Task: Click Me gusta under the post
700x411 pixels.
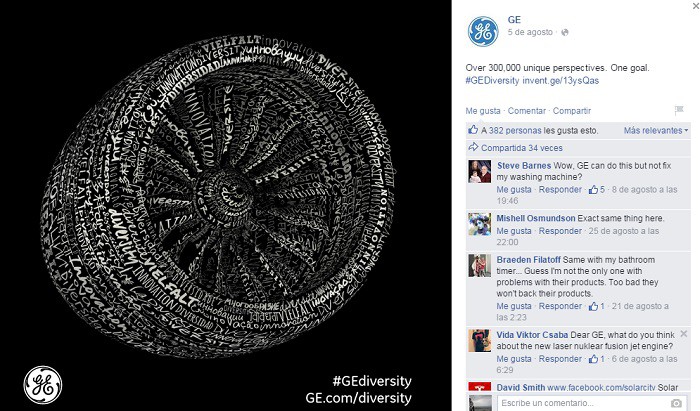Action: tap(483, 111)
